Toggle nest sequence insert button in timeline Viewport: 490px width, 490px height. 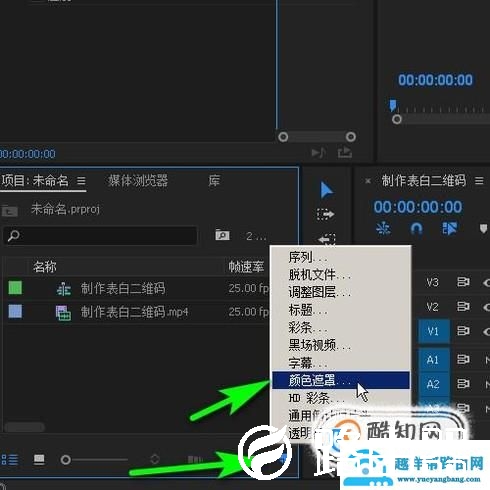[x=383, y=229]
